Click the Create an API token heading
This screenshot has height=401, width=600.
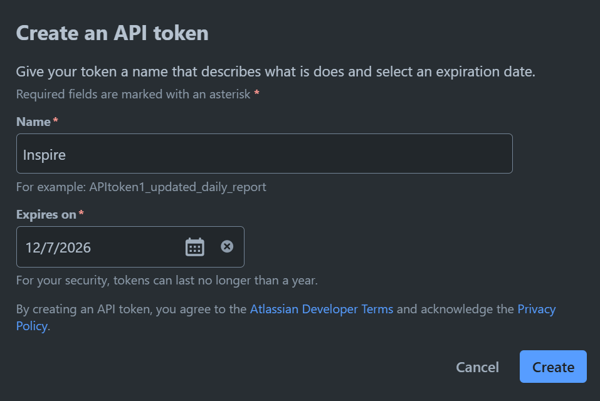click(x=112, y=33)
